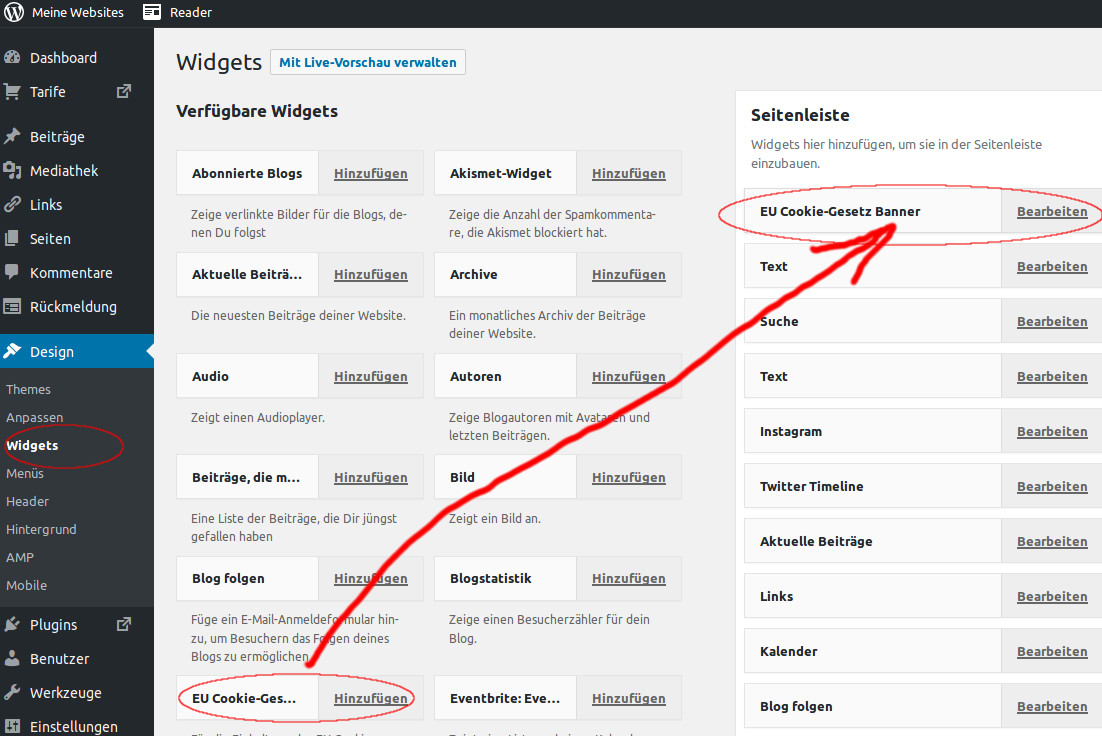Open Header submenu item
Image resolution: width=1102 pixels, height=736 pixels.
coord(27,501)
